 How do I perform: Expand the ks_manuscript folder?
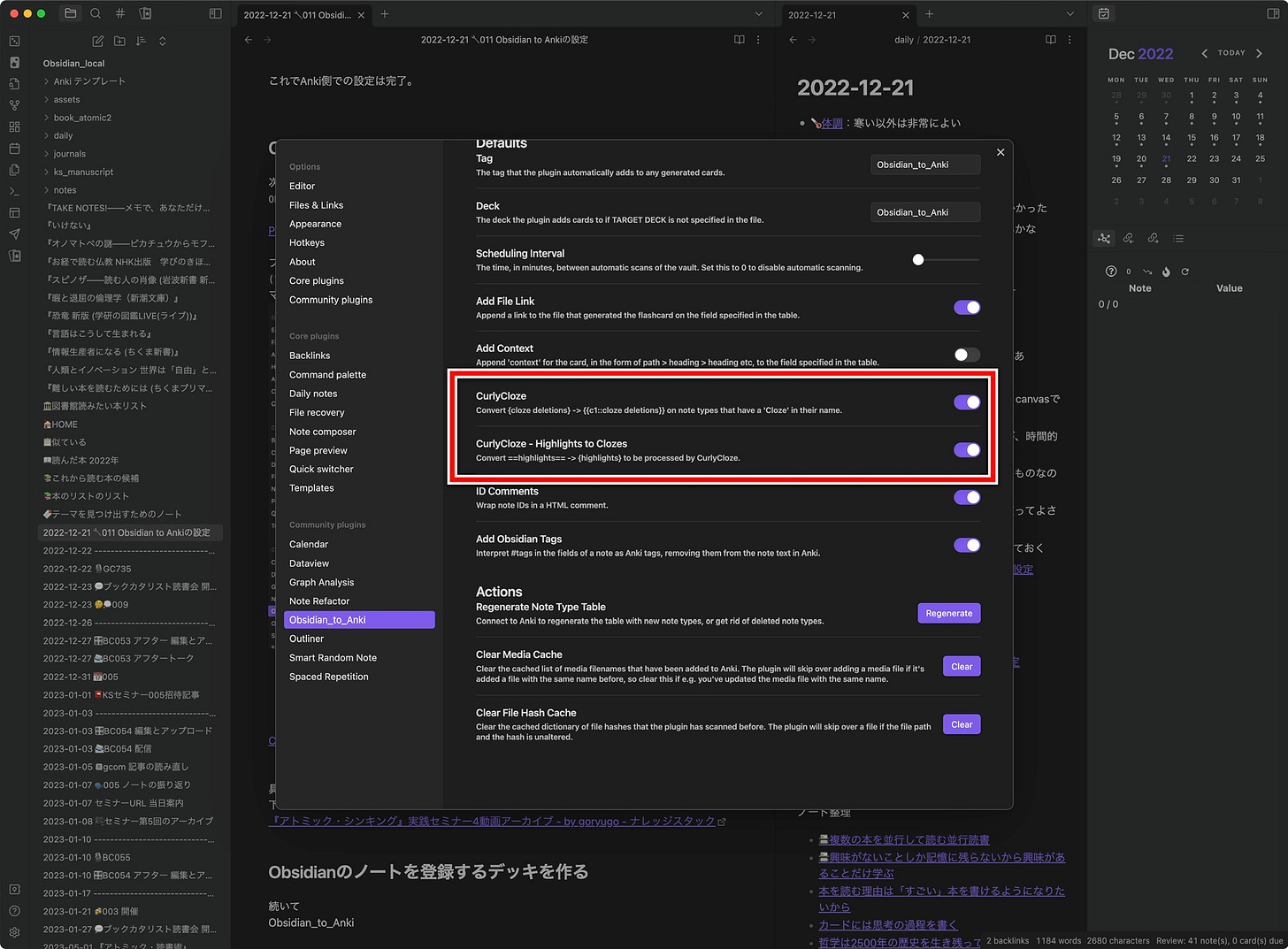point(83,172)
